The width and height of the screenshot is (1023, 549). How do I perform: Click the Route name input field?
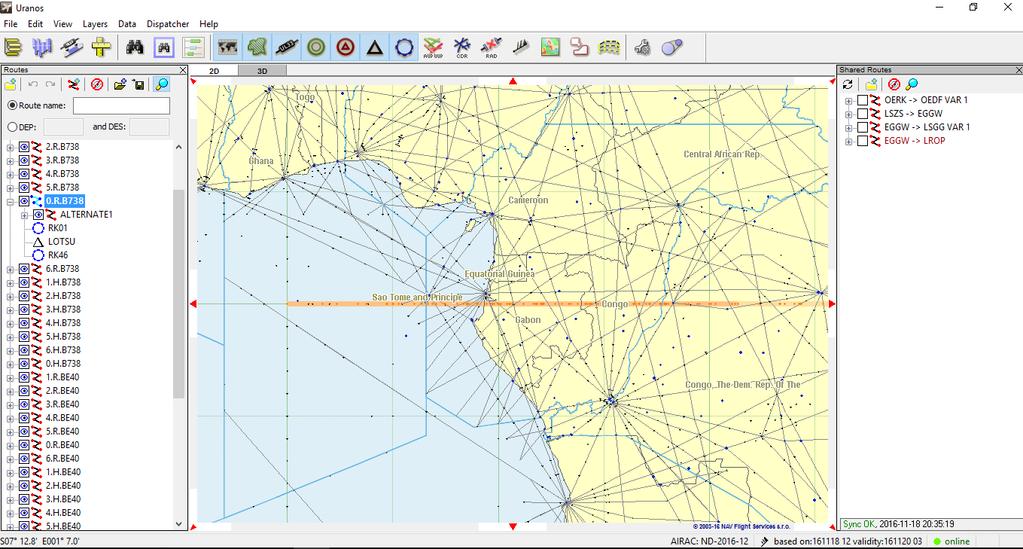tap(121, 105)
